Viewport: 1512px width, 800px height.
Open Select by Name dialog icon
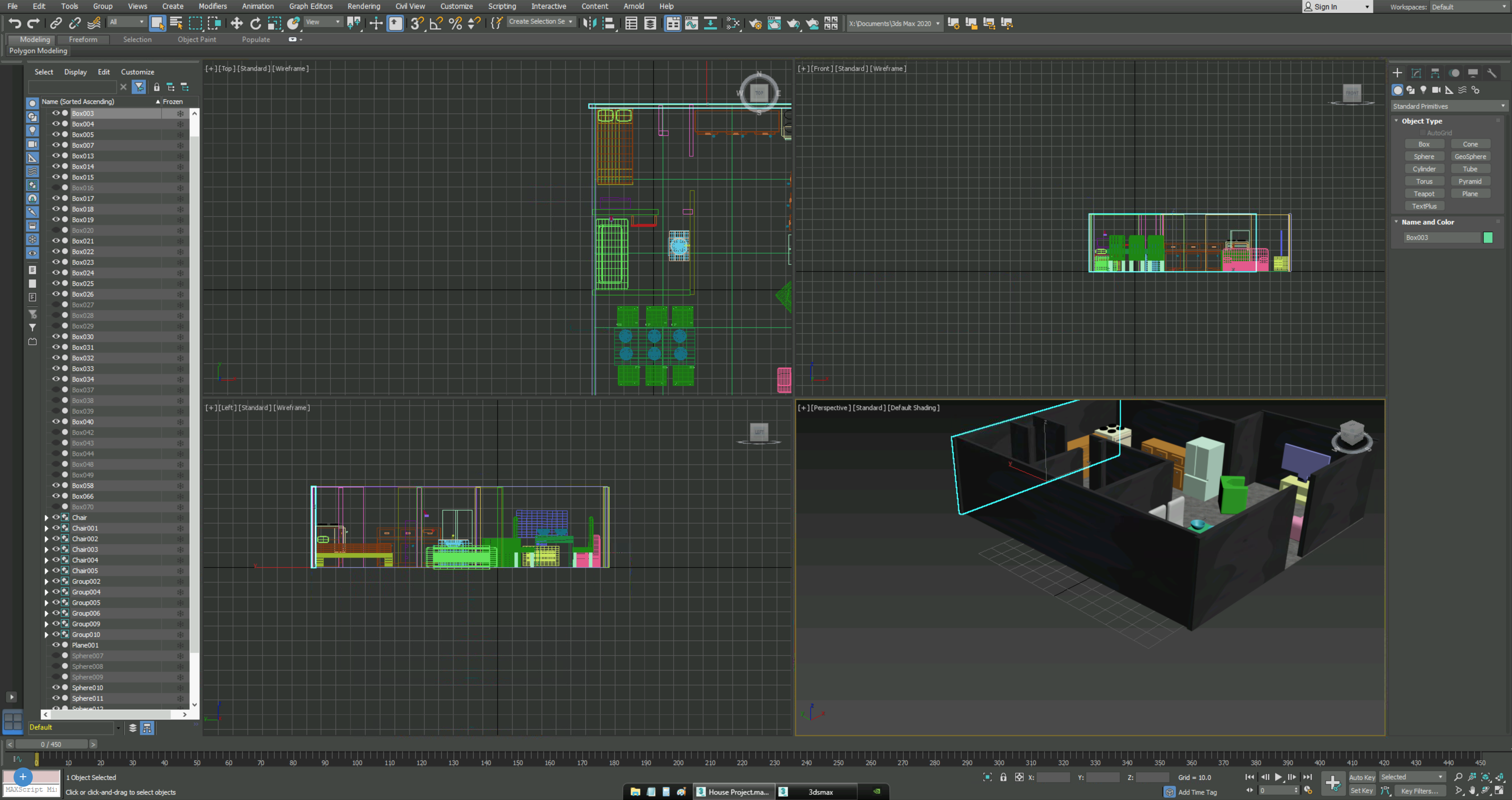176,23
